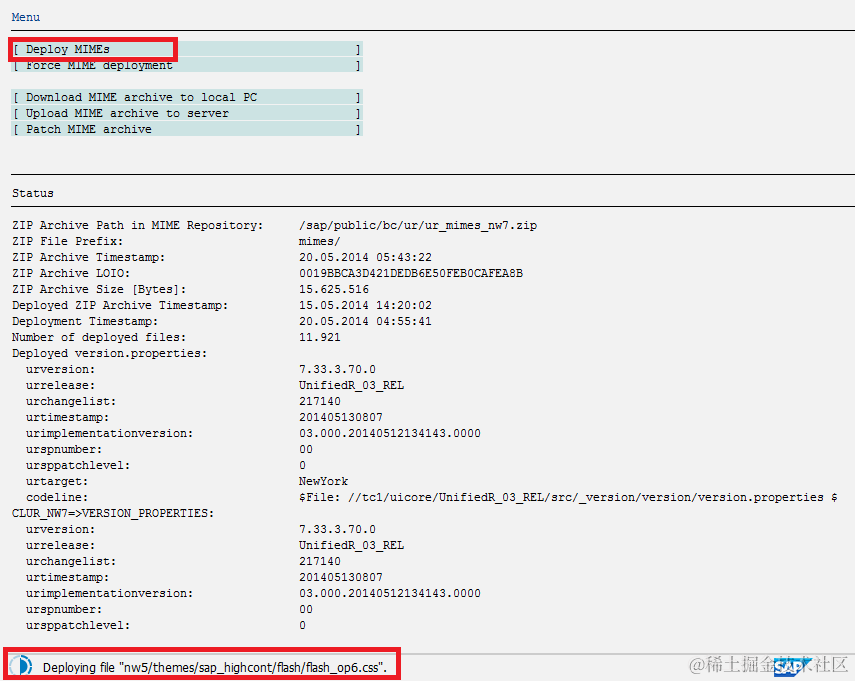
Task: Click CLUR_NW7=>VERSION_PROPERTIES label
Action: click(x=113, y=513)
